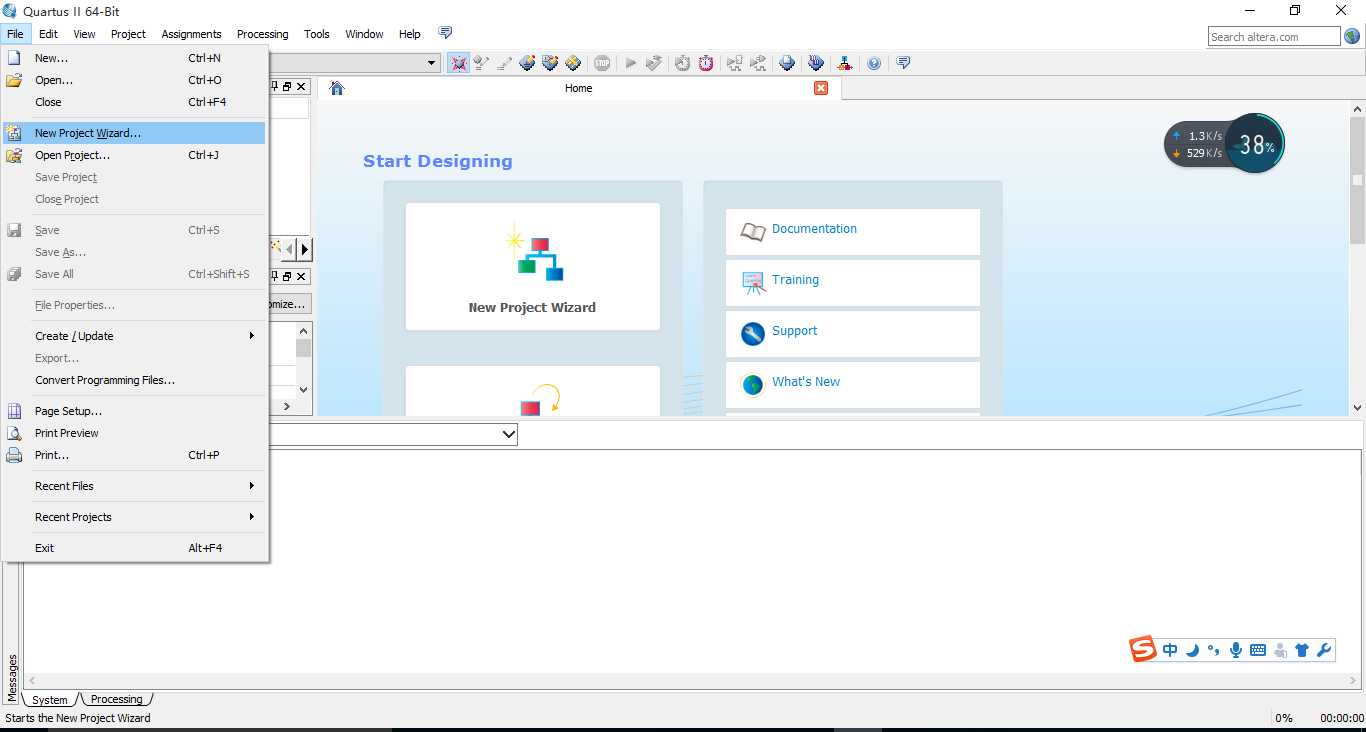Choose Exit from File menu

tap(135, 548)
